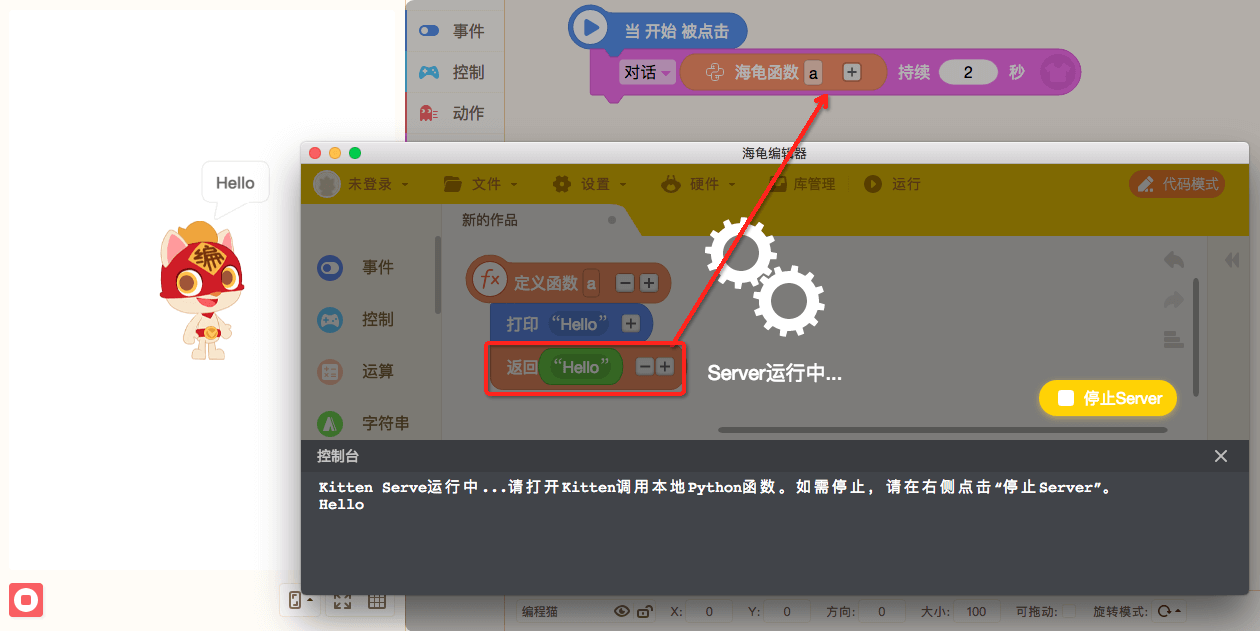Click the X coordinate field
The image size is (1260, 631).
[708, 611]
